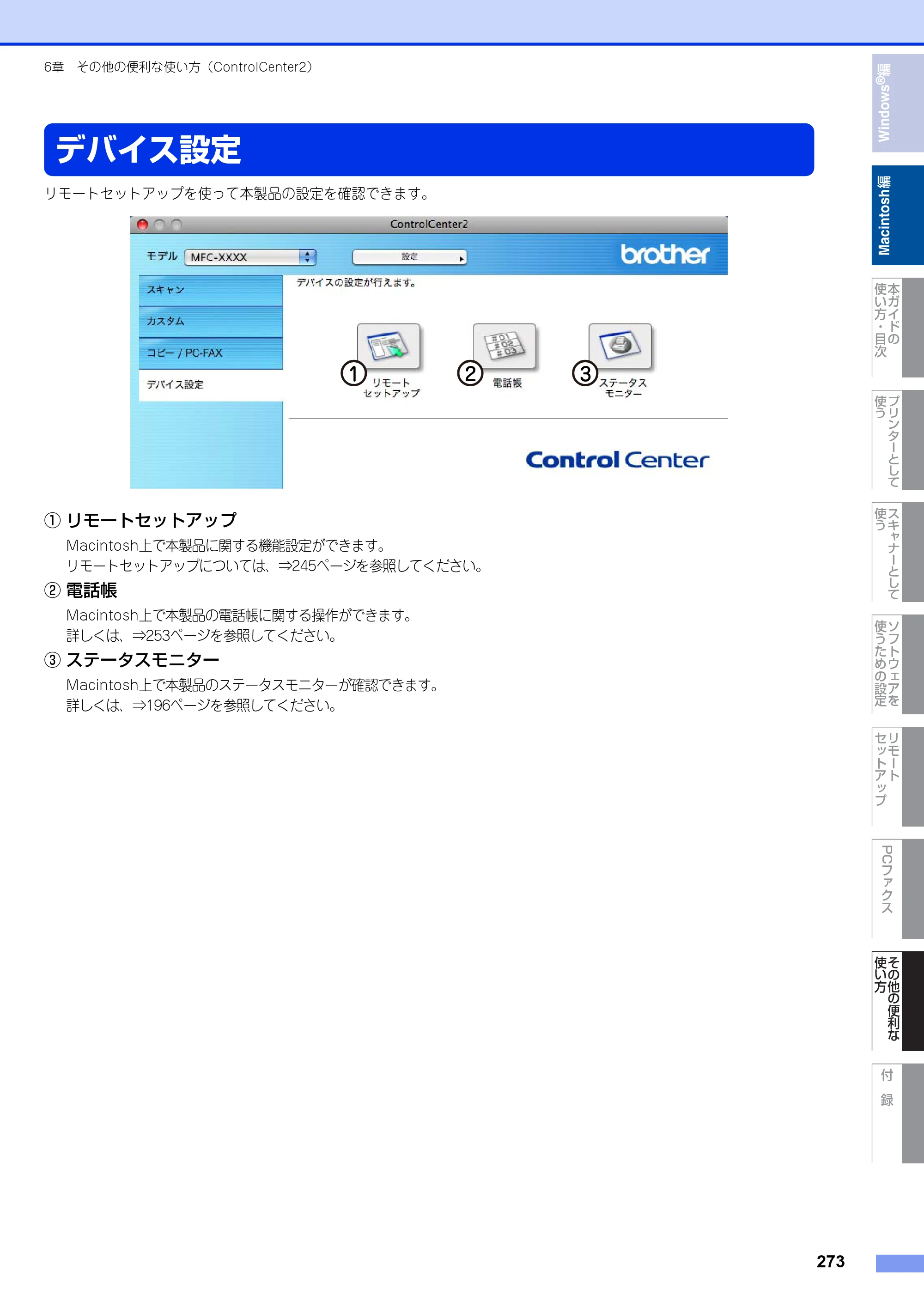Jump to the PCファクス side tab
The image size is (924, 1308).
[x=897, y=889]
